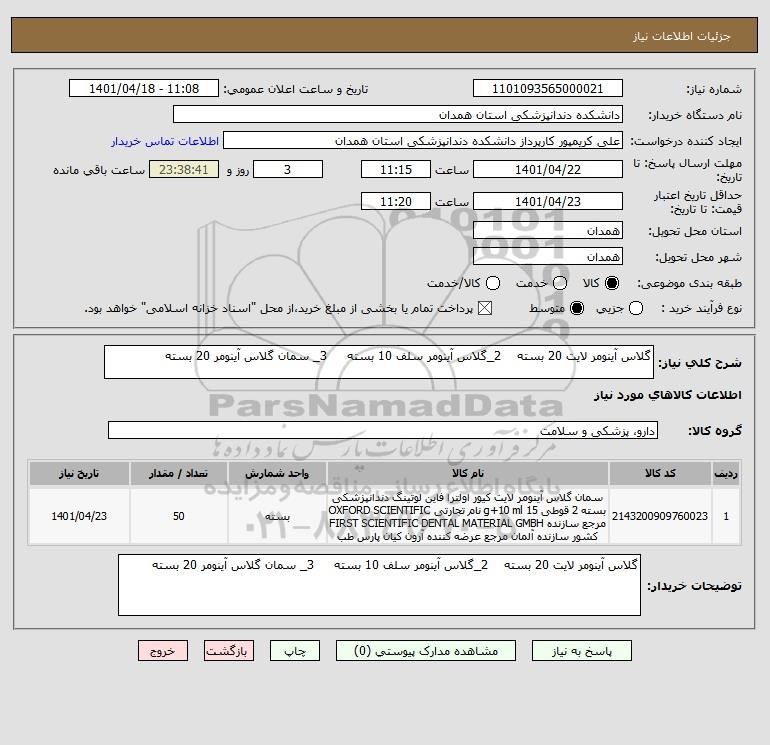This screenshot has width=770, height=745.
Task: Click the announcement date field 1401/04/18 - 11:08
Action: (x=144, y=88)
